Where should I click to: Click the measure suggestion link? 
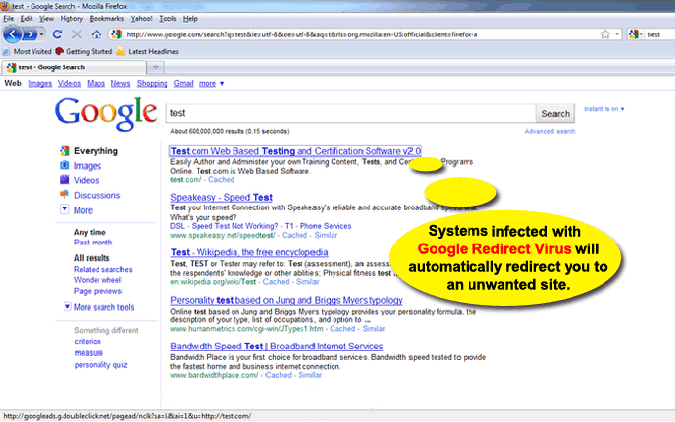89,353
